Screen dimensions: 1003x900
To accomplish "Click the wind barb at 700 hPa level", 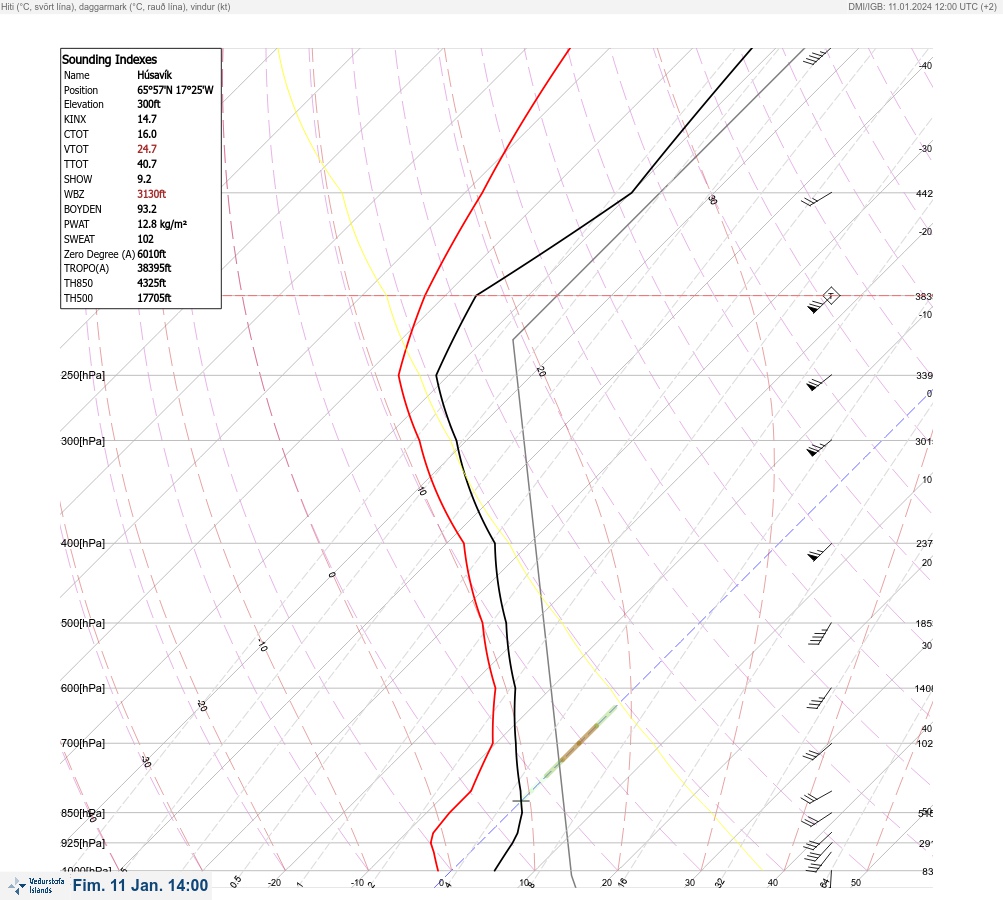I will (817, 752).
